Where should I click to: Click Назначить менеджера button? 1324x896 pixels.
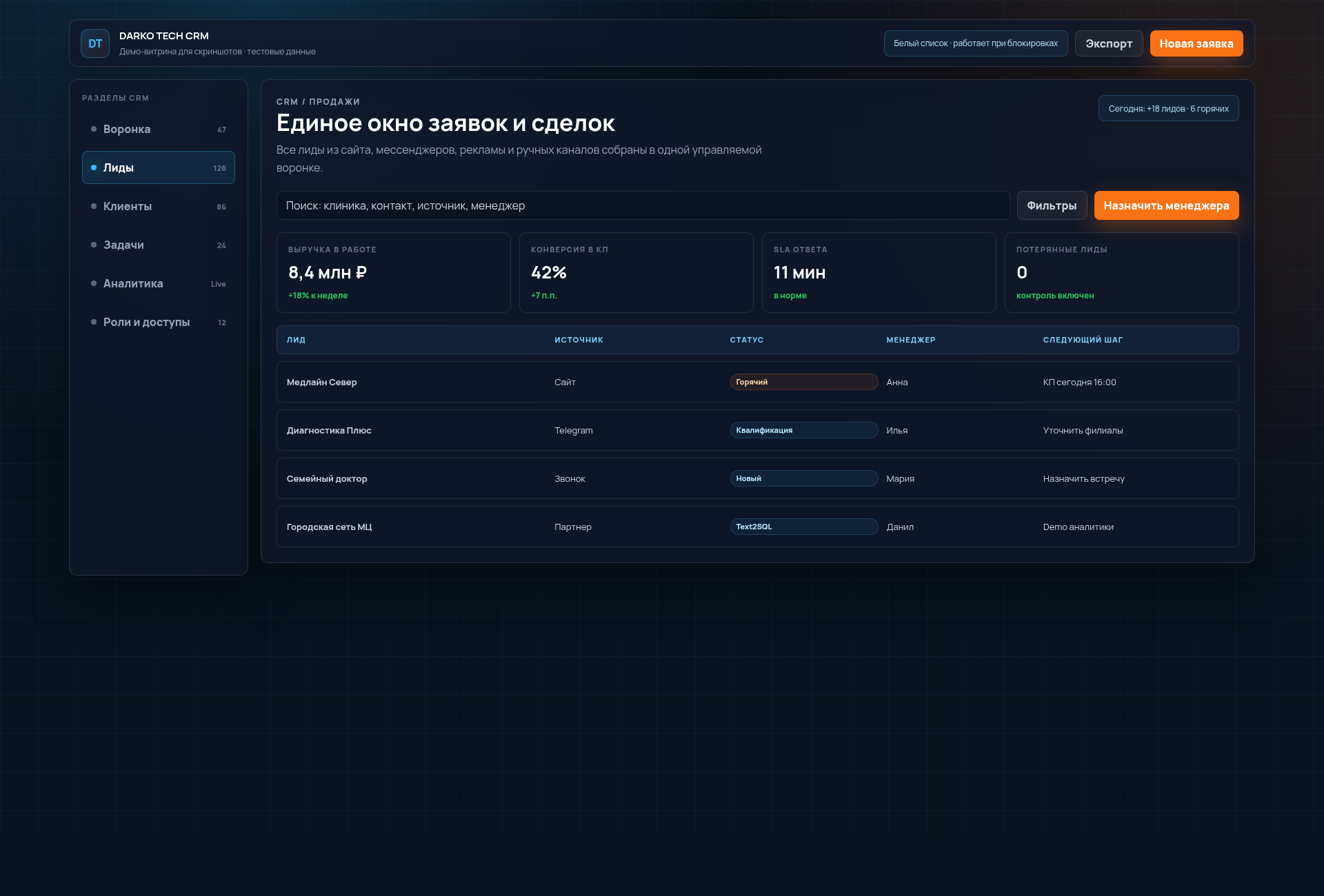(x=1166, y=205)
